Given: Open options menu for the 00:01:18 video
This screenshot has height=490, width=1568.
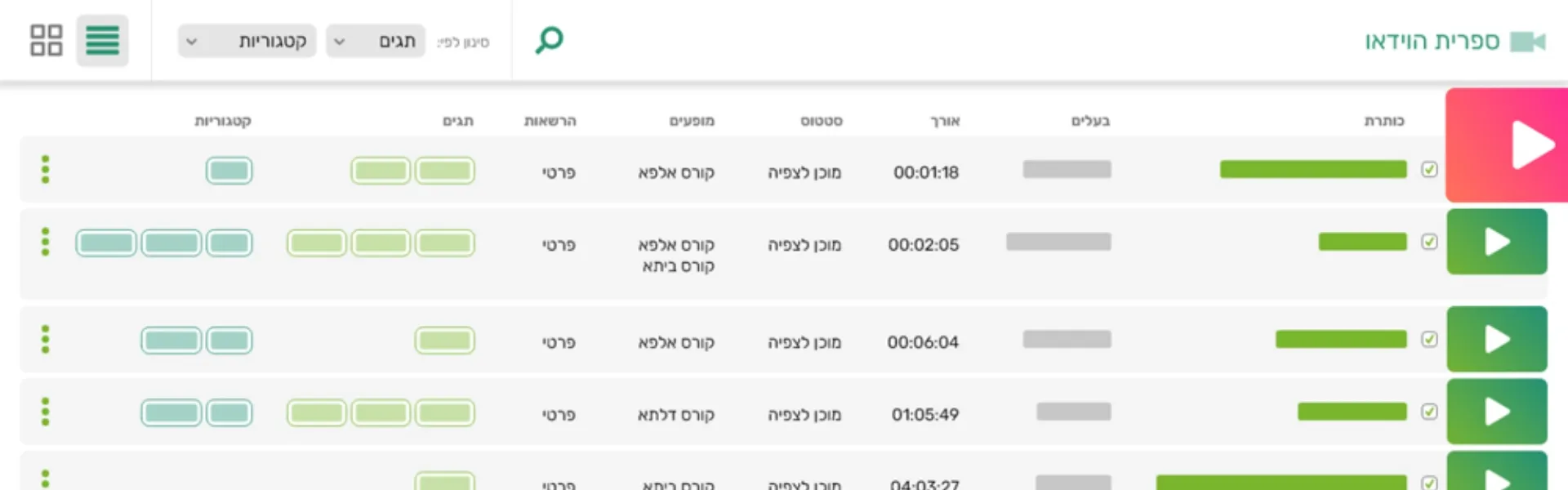Looking at the screenshot, I should click(x=46, y=170).
